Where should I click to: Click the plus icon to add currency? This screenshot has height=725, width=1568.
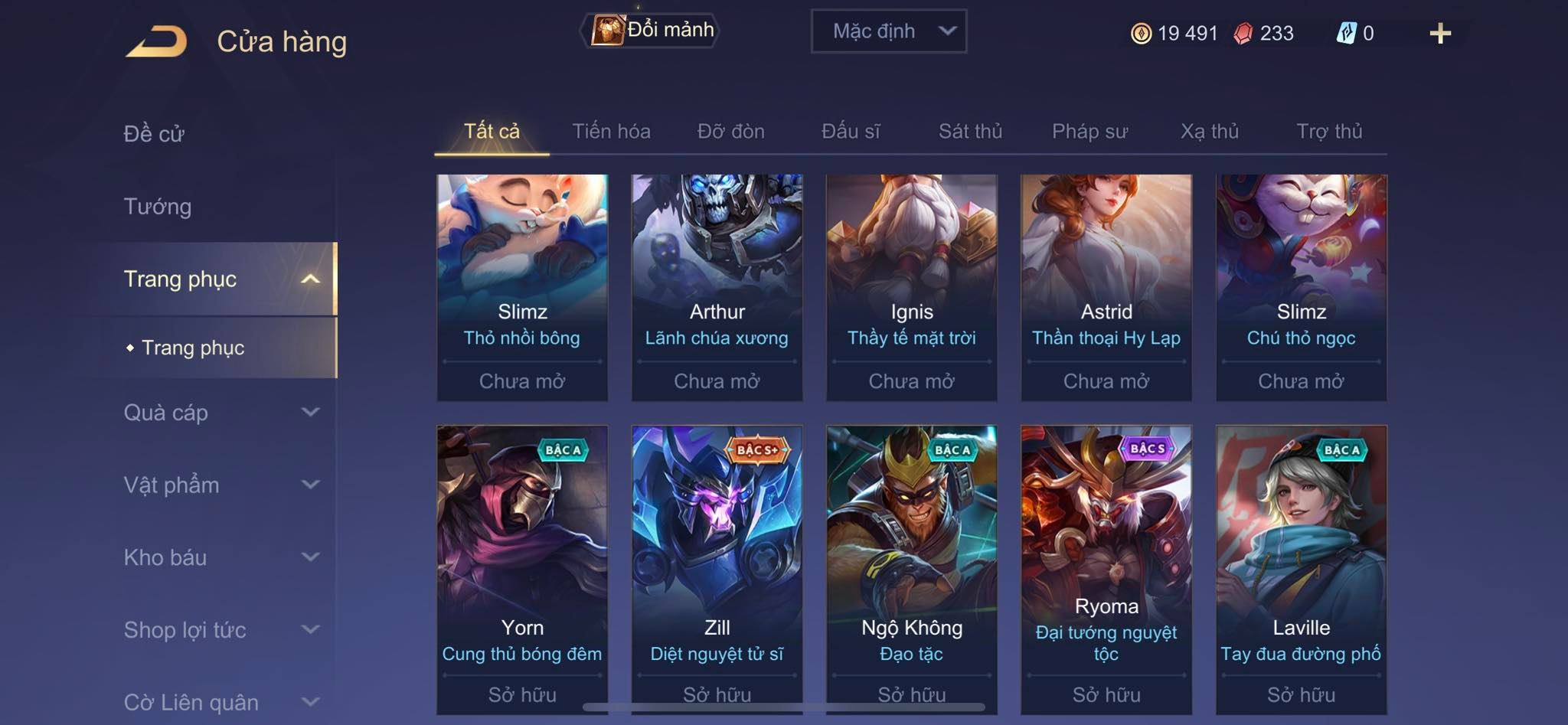point(1440,33)
